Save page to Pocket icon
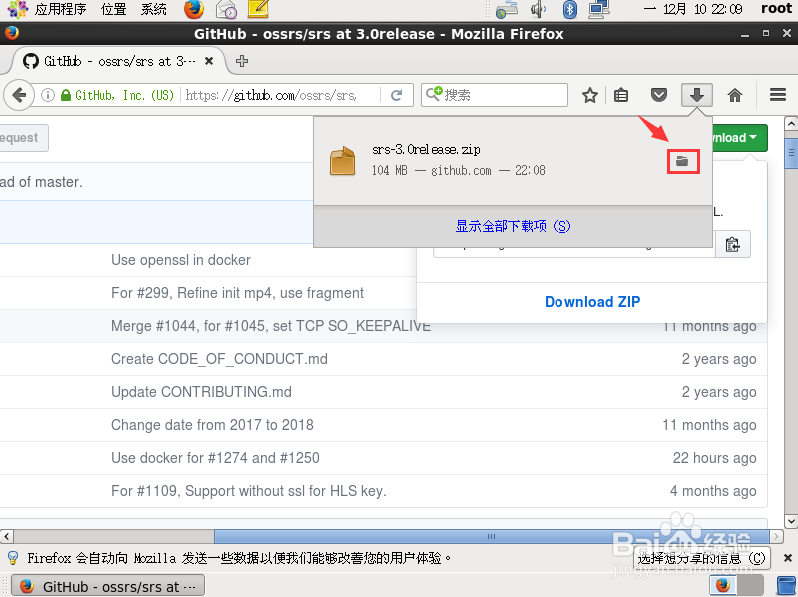 tap(659, 95)
